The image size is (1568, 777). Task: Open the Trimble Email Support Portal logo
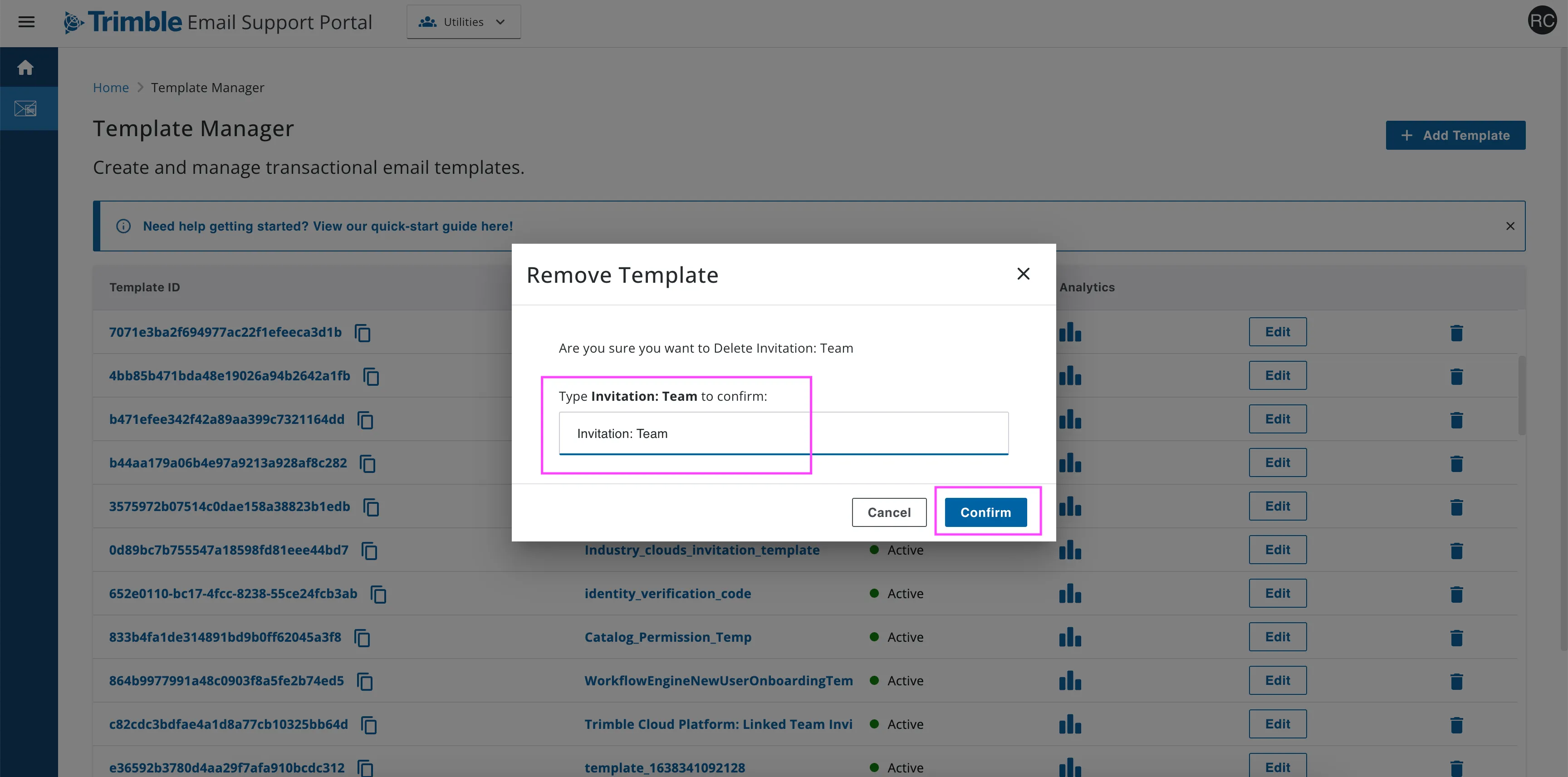pyautogui.click(x=218, y=22)
